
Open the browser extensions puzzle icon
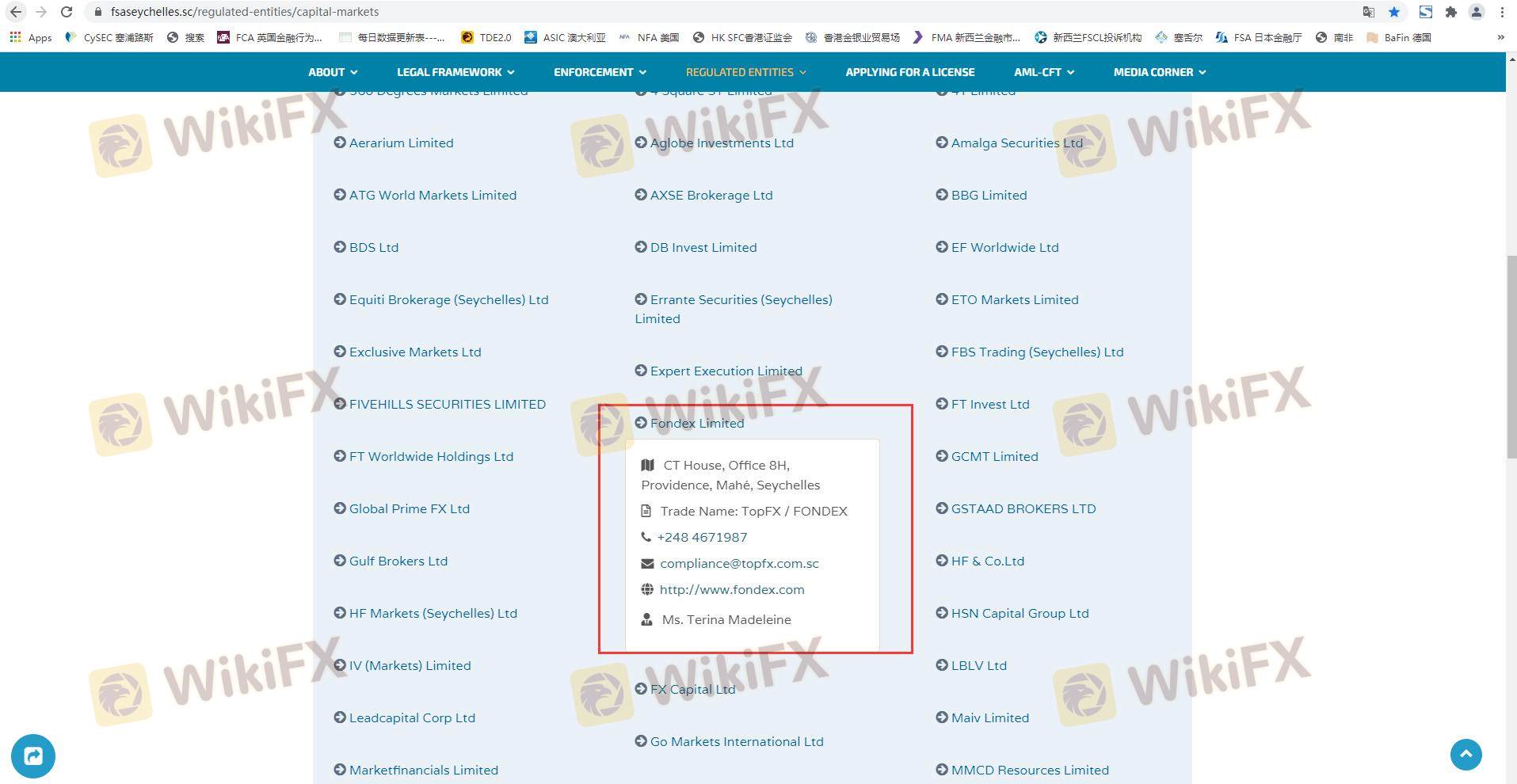pyautogui.click(x=1450, y=12)
